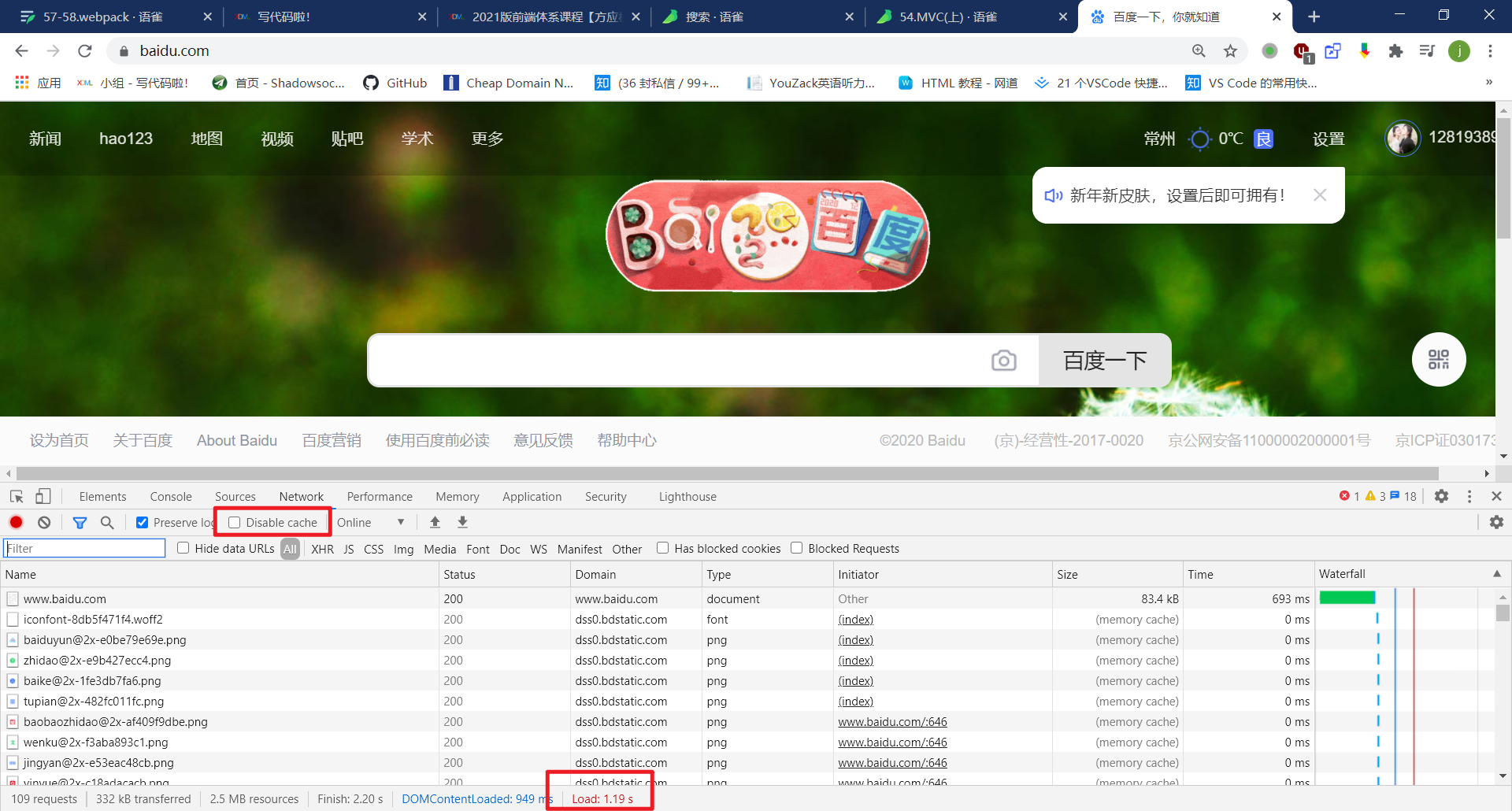The height and width of the screenshot is (811, 1512).
Task: Open the Online throttling dropdown
Action: click(x=370, y=522)
